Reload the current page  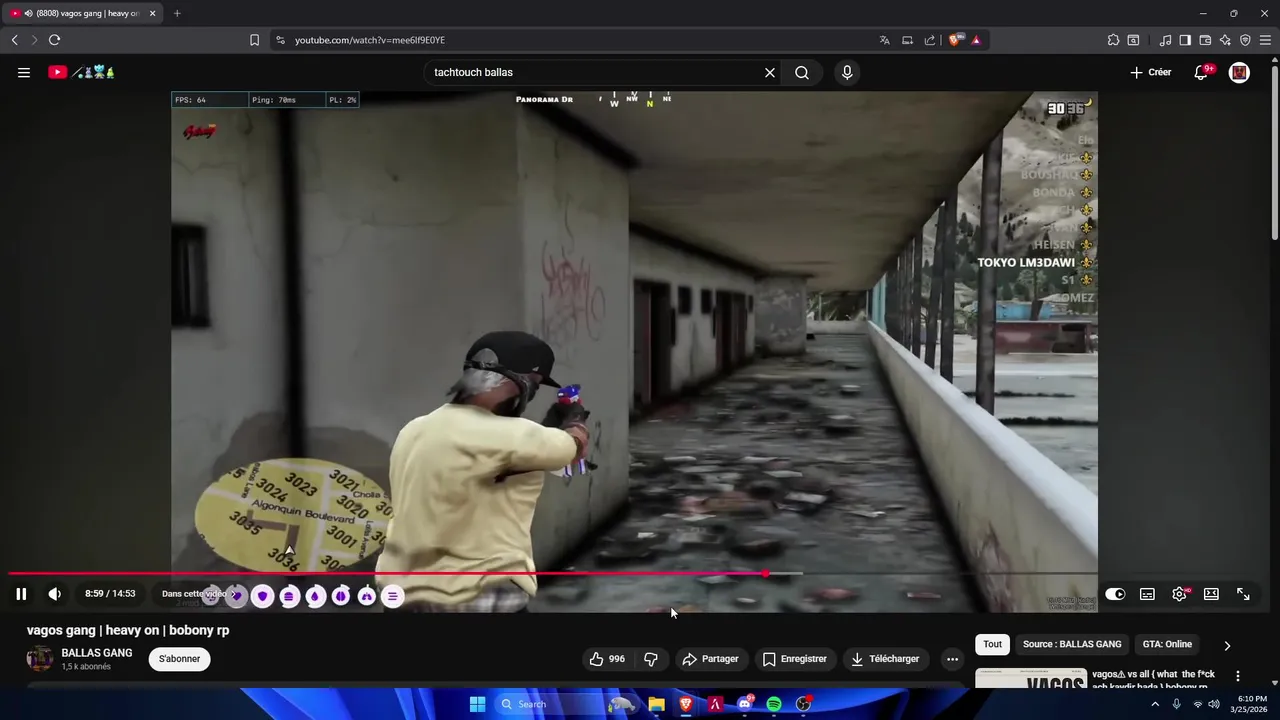click(54, 40)
